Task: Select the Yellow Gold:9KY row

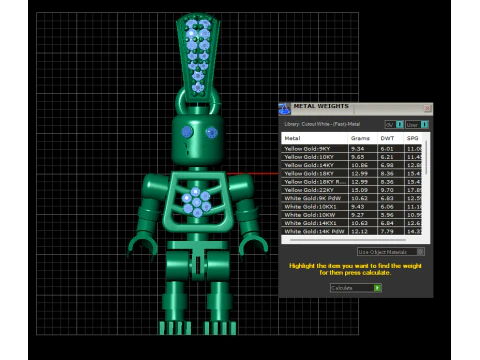Action: [352, 149]
